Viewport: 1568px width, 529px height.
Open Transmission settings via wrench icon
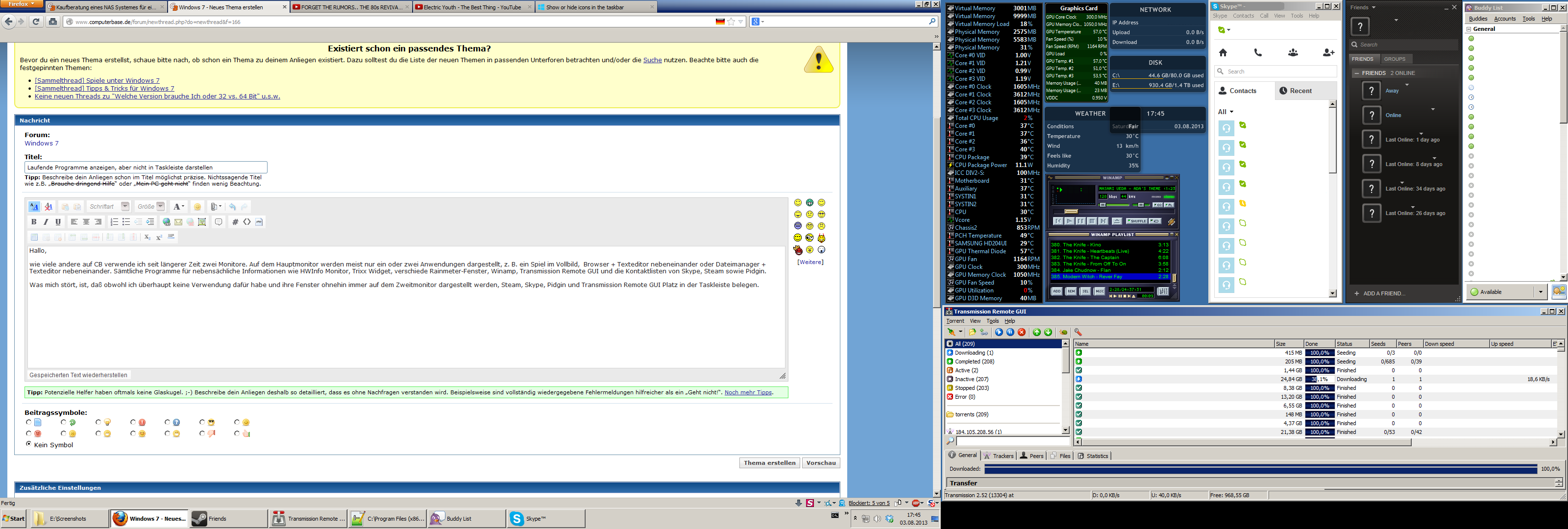[x=1078, y=332]
